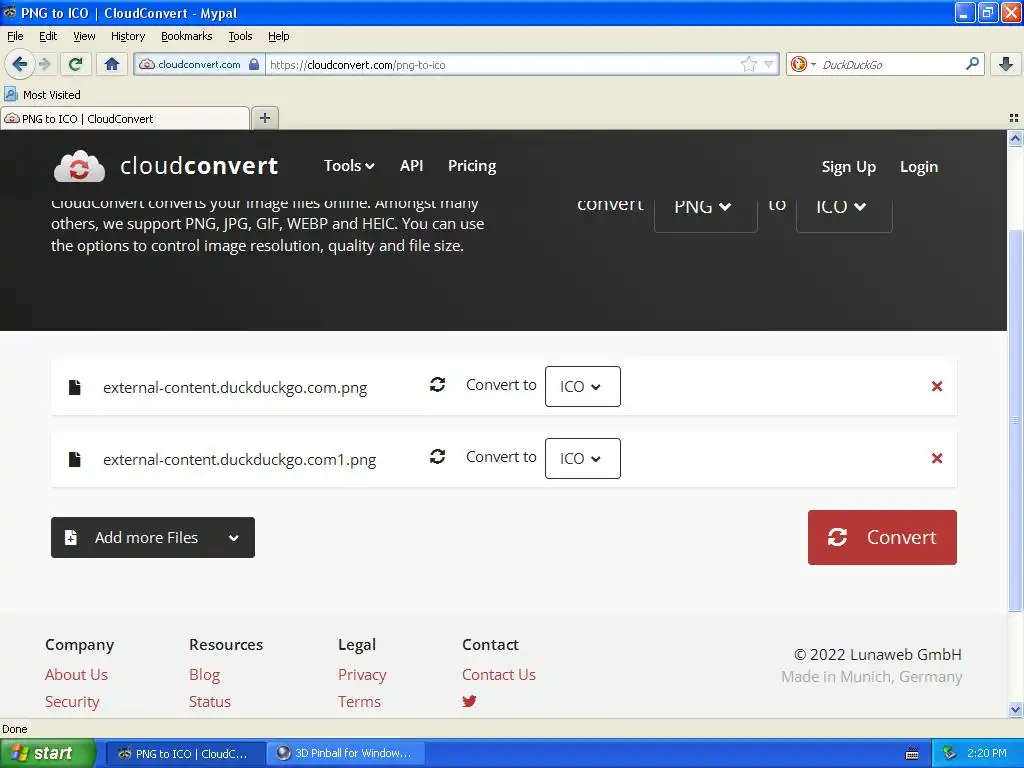Image resolution: width=1024 pixels, height=768 pixels.
Task: Open the ICO dropdown for second file
Action: tap(583, 458)
